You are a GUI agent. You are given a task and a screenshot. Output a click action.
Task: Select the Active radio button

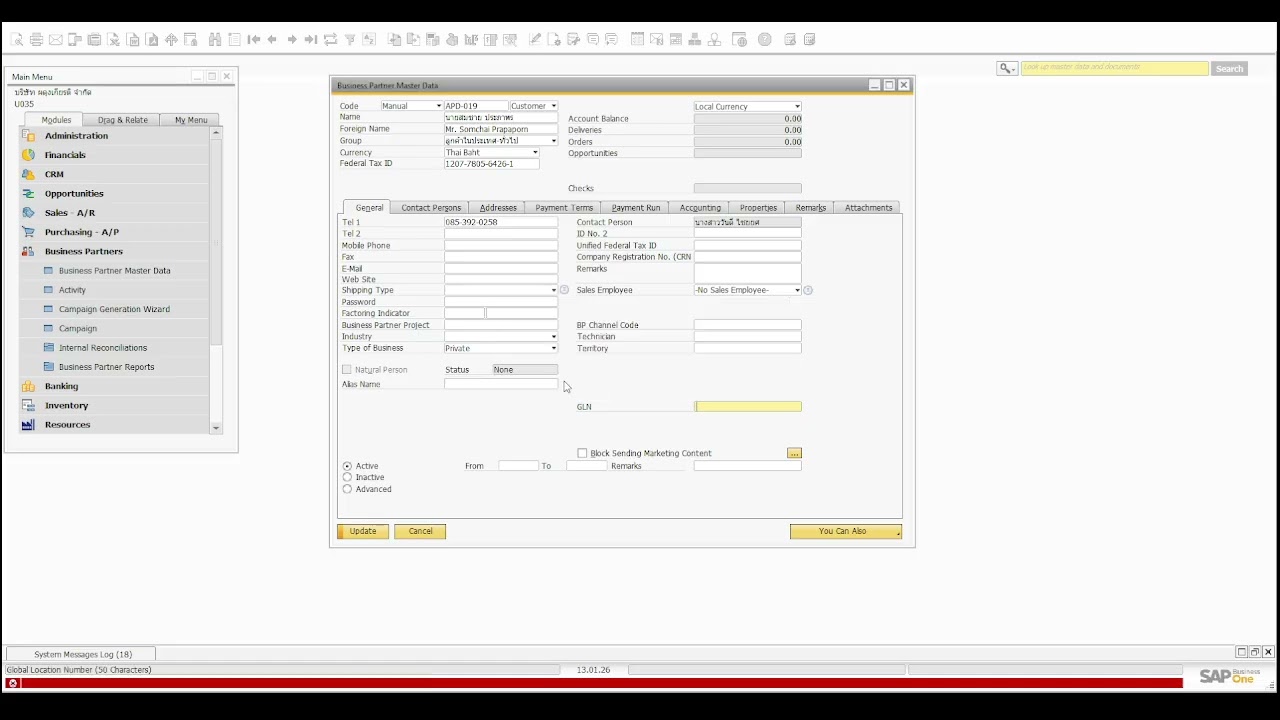(347, 466)
